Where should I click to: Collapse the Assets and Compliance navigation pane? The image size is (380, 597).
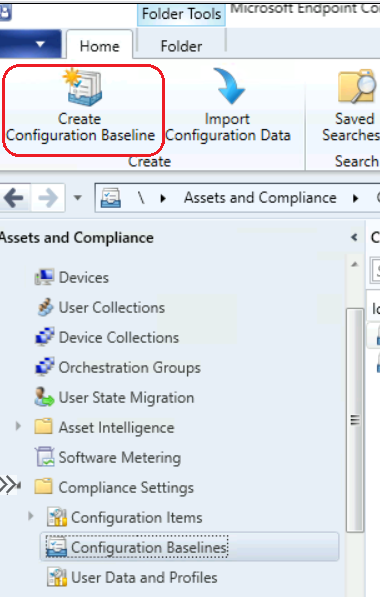354,238
